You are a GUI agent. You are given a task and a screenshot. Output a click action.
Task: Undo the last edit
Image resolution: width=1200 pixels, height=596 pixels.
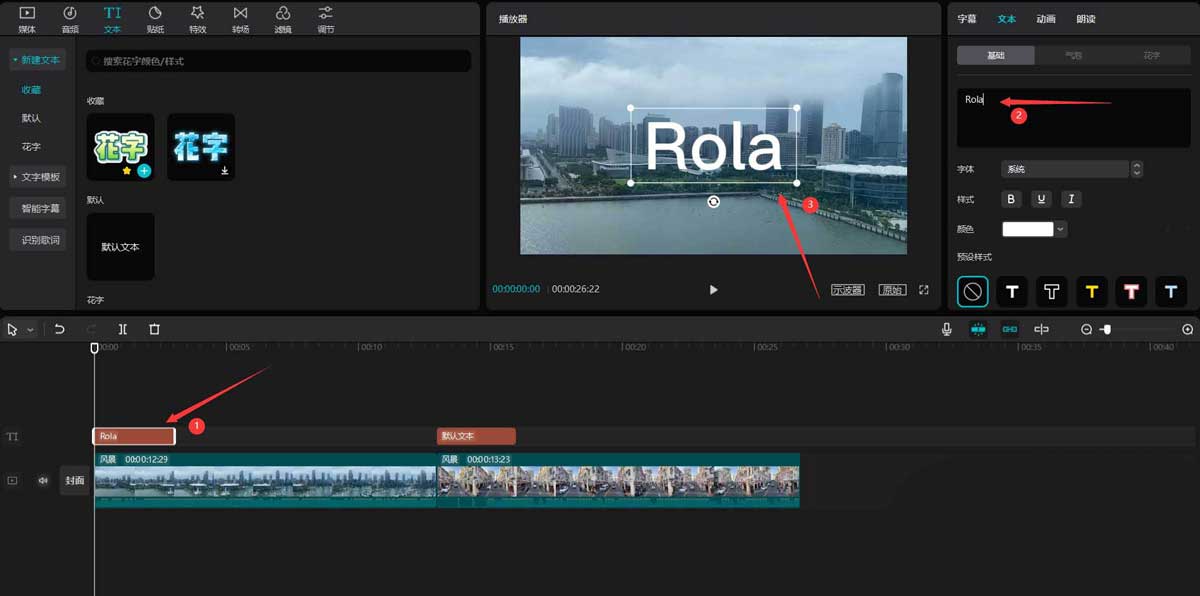(60, 328)
